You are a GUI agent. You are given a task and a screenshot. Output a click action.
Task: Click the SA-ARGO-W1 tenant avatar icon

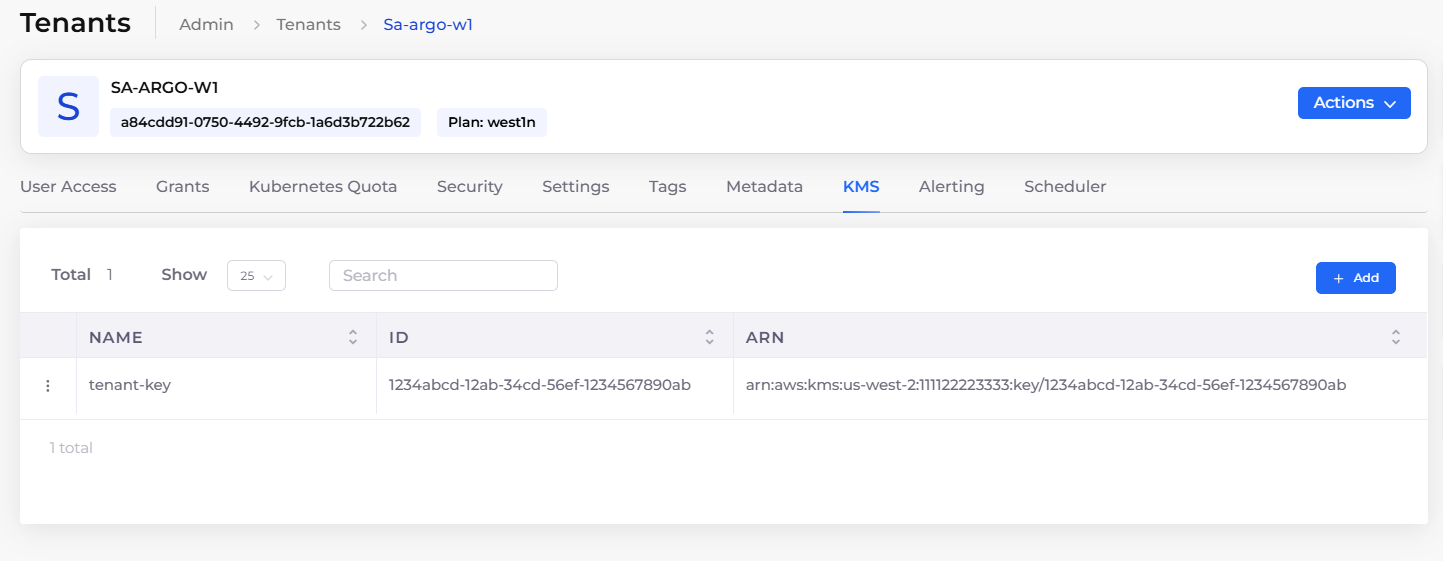(x=68, y=106)
